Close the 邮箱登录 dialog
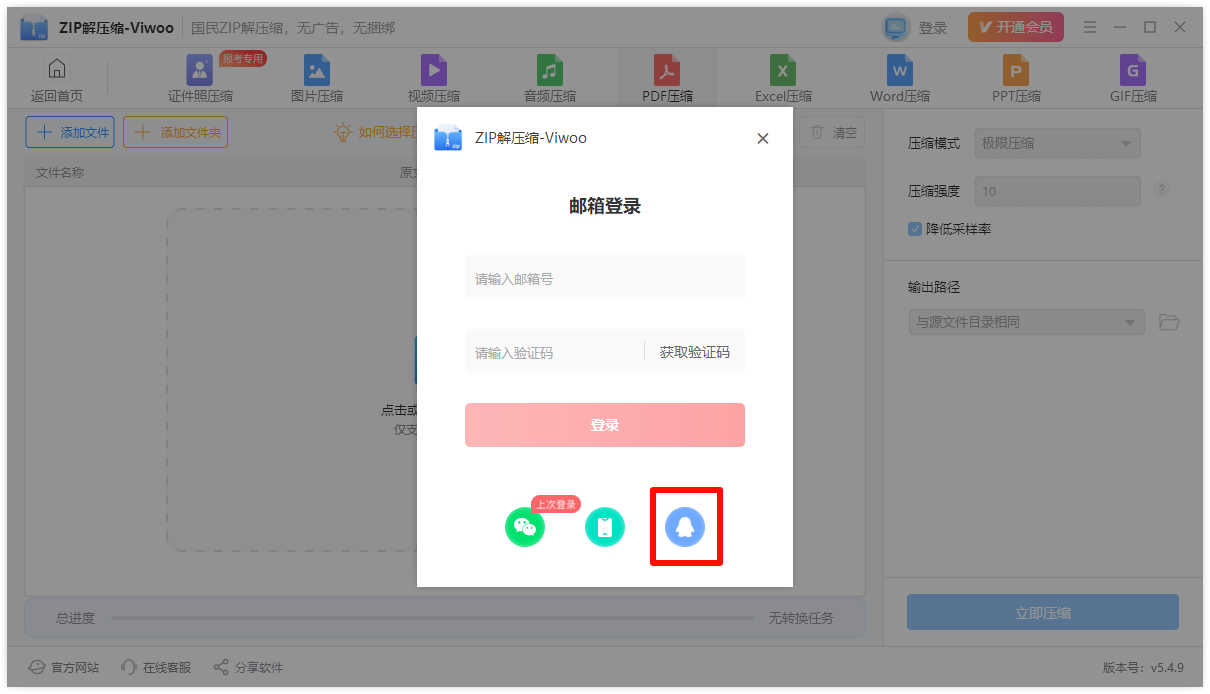The width and height of the screenshot is (1210, 694). click(763, 139)
